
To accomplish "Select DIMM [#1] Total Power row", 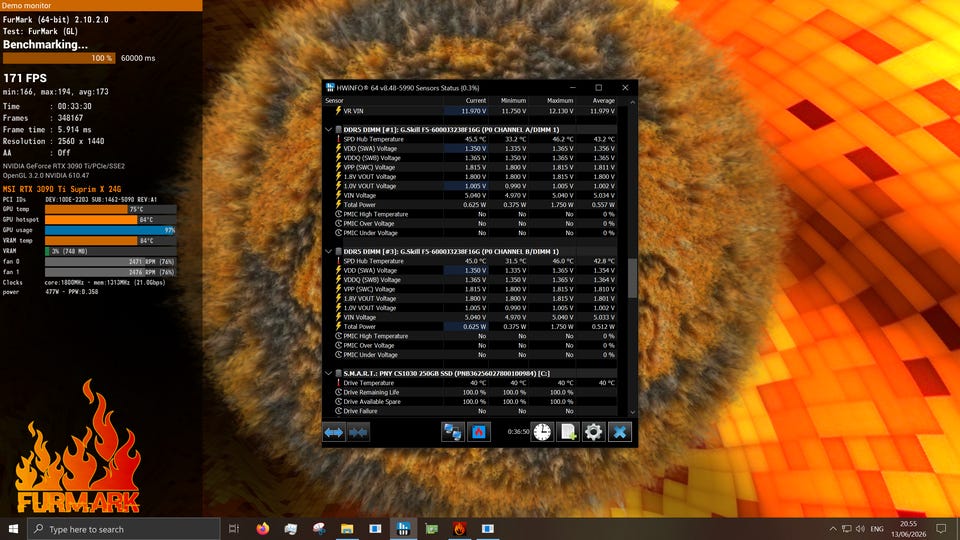I will coord(470,204).
